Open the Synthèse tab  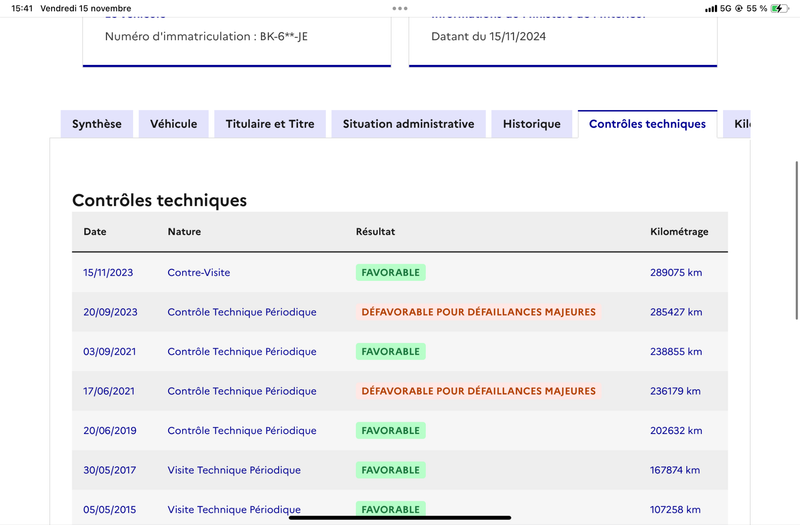point(96,124)
